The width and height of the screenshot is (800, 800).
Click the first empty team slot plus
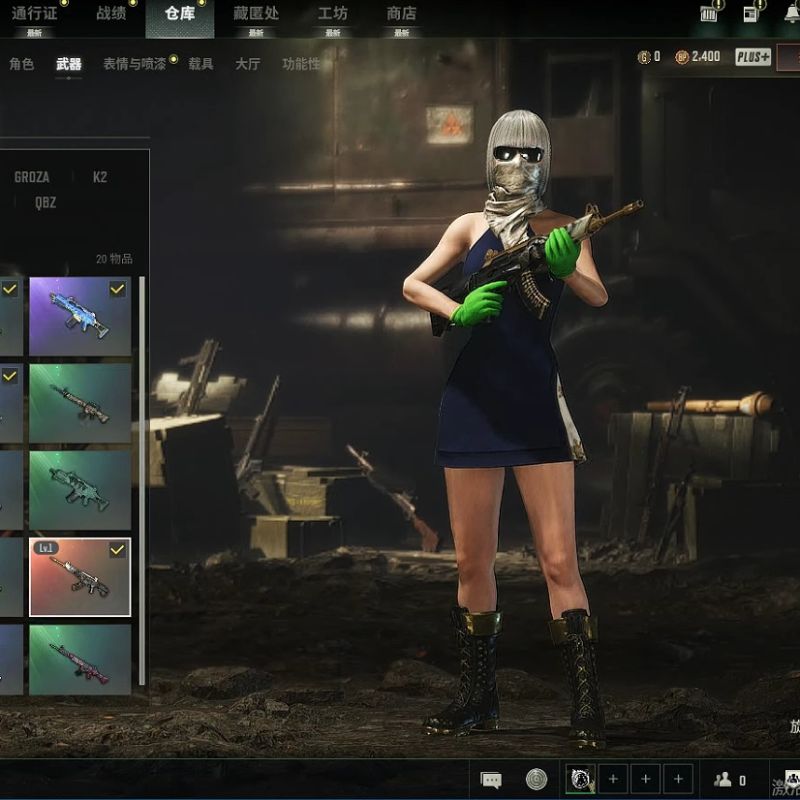tap(613, 780)
